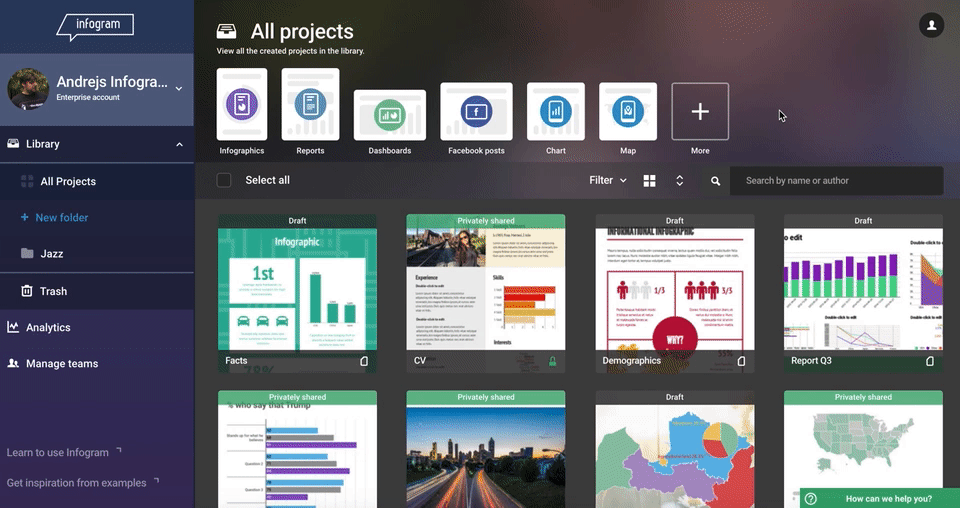The height and width of the screenshot is (508, 960).
Task: Click the Andrejs account avatar photo
Action: [28, 89]
